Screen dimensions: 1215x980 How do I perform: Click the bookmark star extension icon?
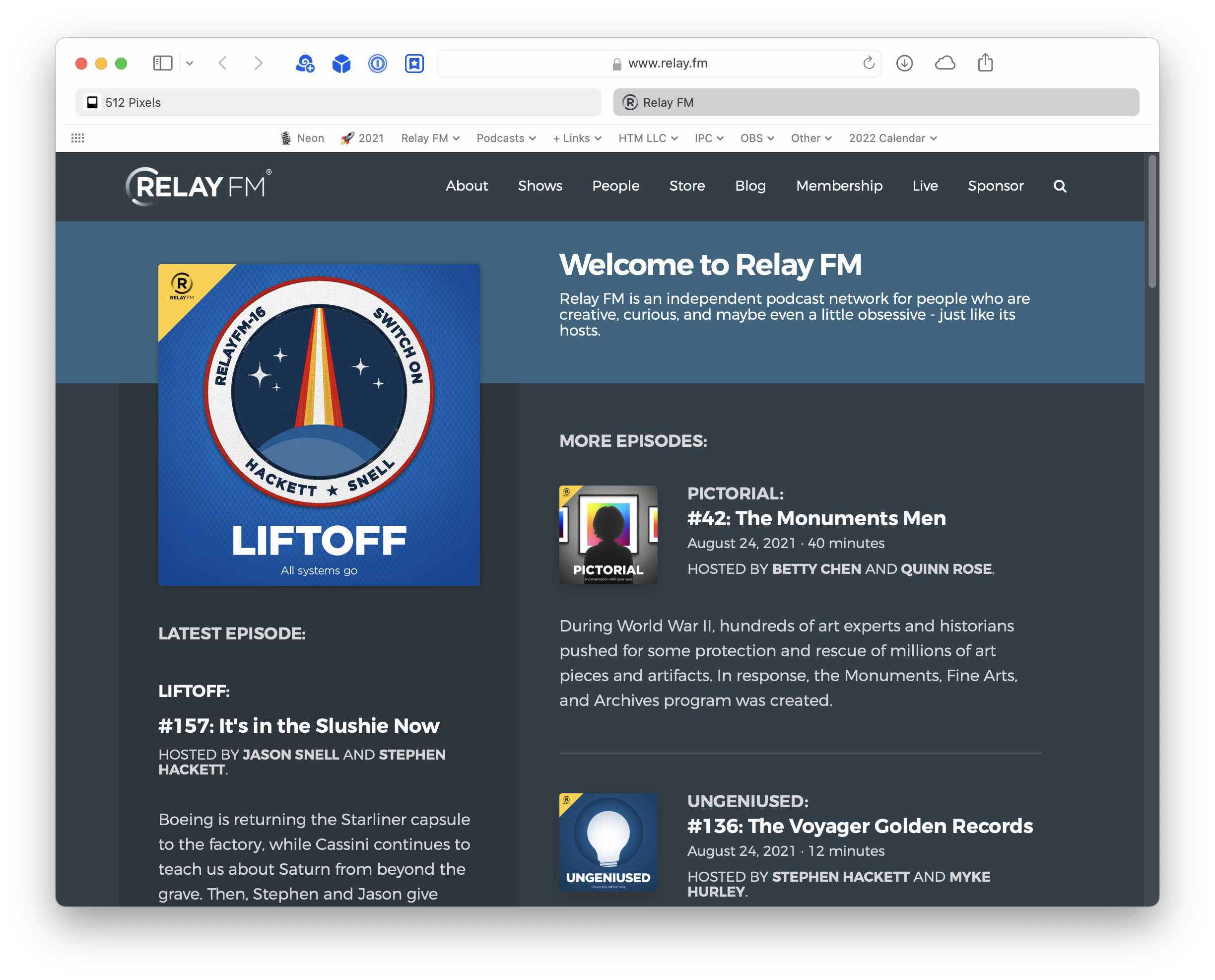click(413, 63)
